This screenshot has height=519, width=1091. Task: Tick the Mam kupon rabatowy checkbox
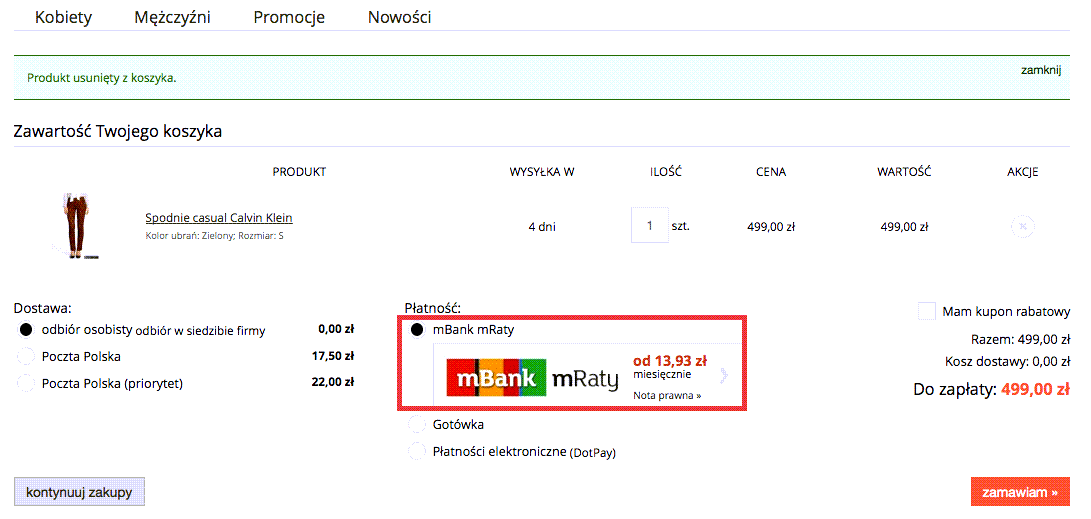926,311
